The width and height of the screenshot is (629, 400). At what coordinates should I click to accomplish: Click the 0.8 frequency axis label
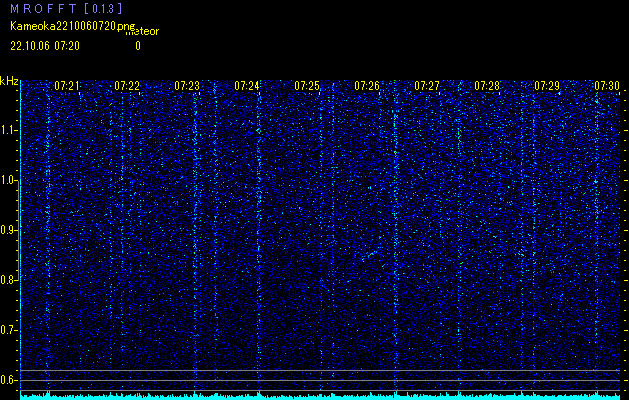tap(9, 280)
